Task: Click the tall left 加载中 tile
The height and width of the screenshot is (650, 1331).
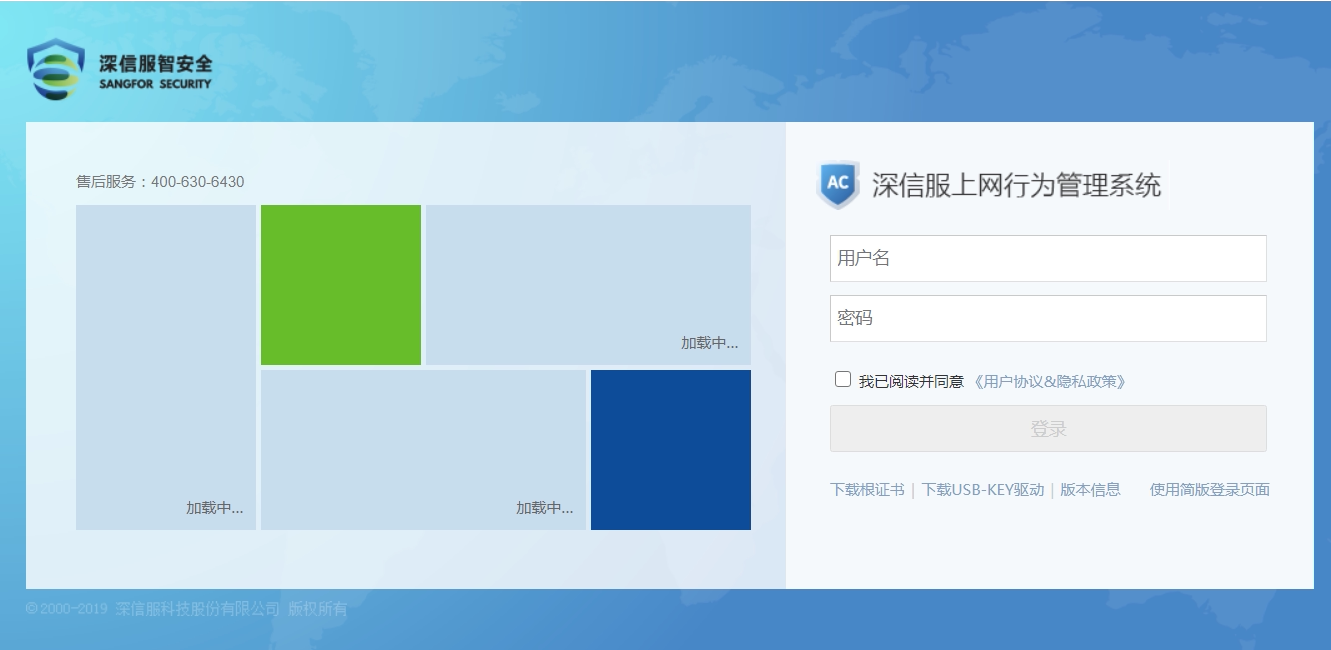Action: point(166,367)
